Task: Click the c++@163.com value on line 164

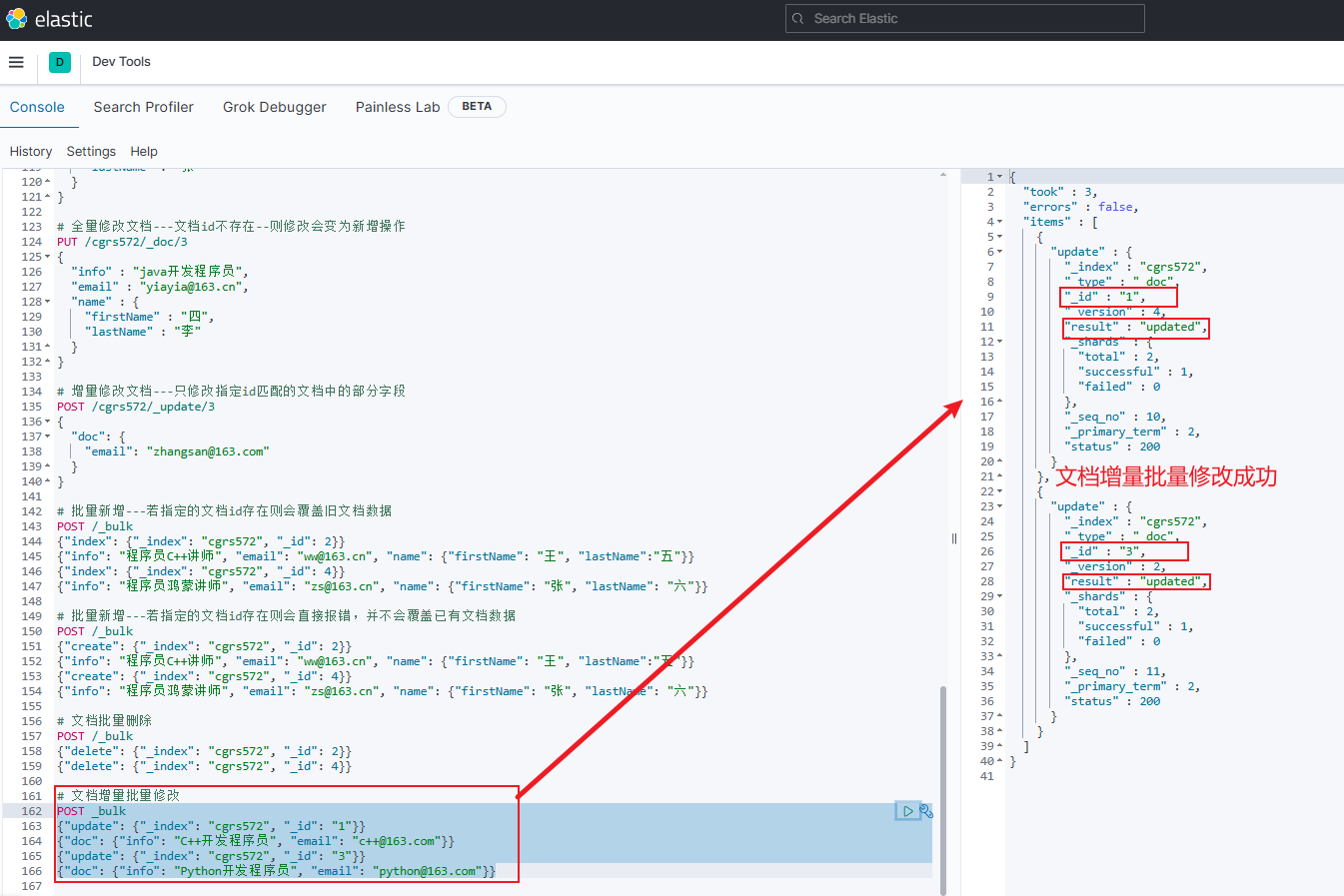Action: [x=394, y=841]
